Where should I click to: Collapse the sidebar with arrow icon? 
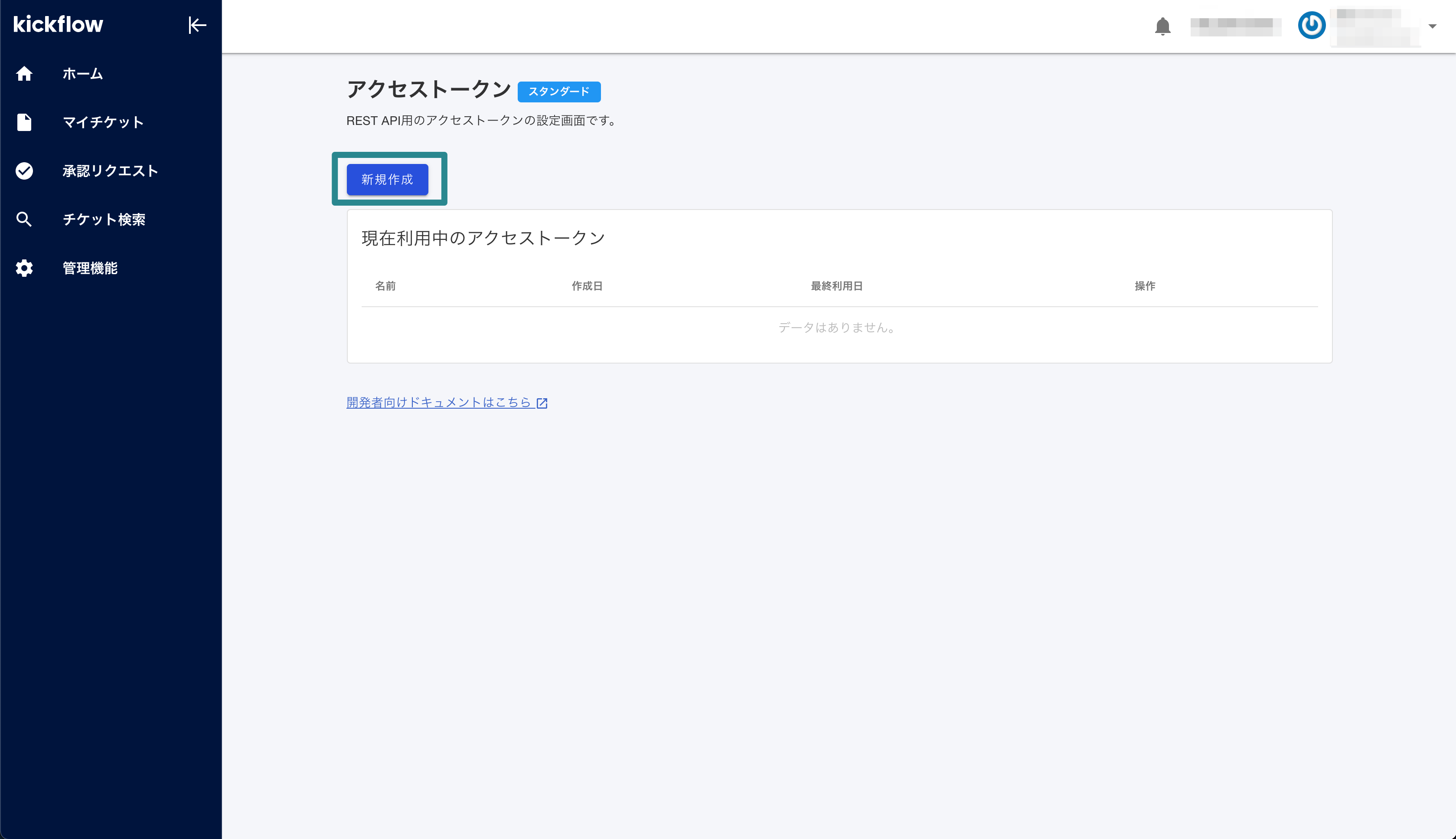pos(197,25)
